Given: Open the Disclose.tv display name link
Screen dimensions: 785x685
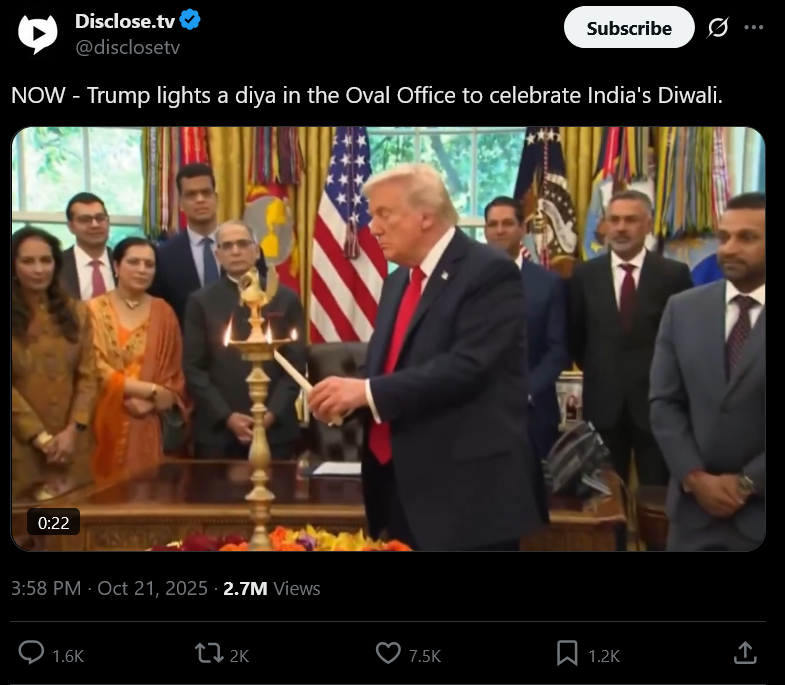Looking at the screenshot, I should (x=125, y=21).
